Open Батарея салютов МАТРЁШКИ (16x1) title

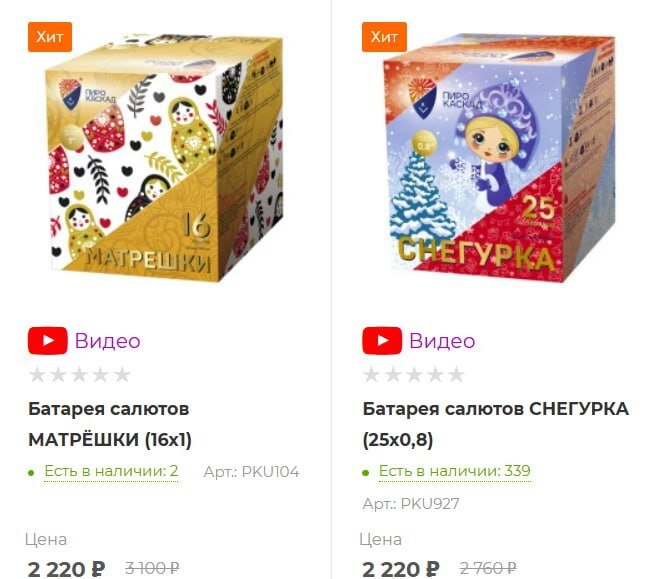110,424
